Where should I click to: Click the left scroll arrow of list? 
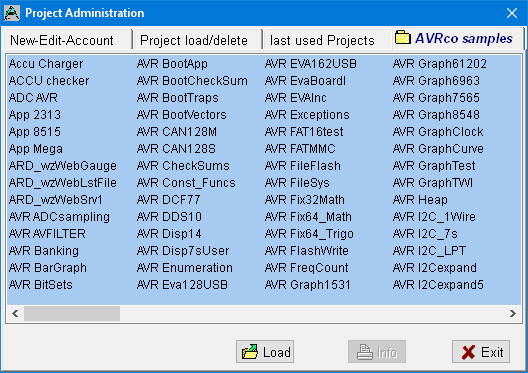pyautogui.click(x=15, y=313)
